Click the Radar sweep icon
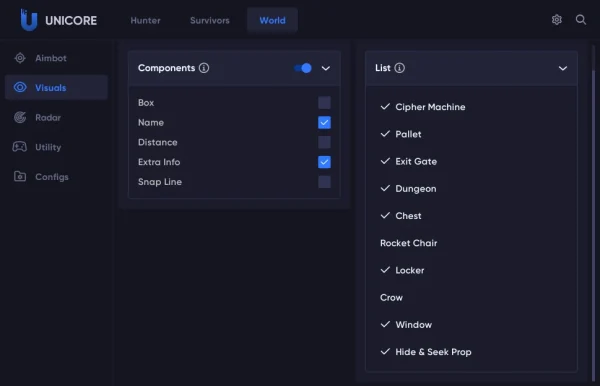The image size is (600, 386). 20,117
